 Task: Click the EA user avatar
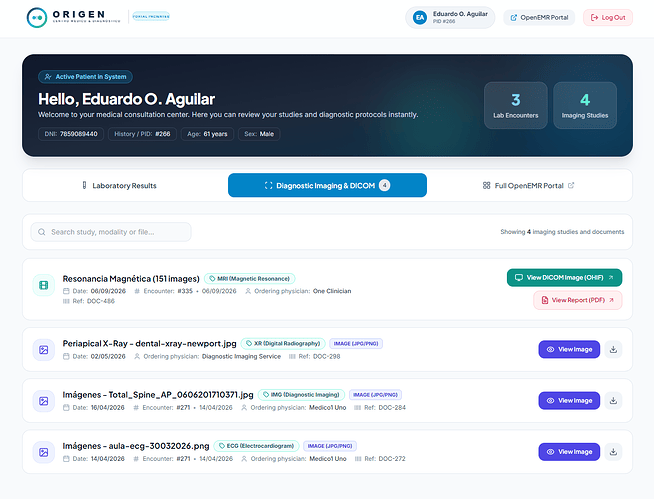point(420,18)
